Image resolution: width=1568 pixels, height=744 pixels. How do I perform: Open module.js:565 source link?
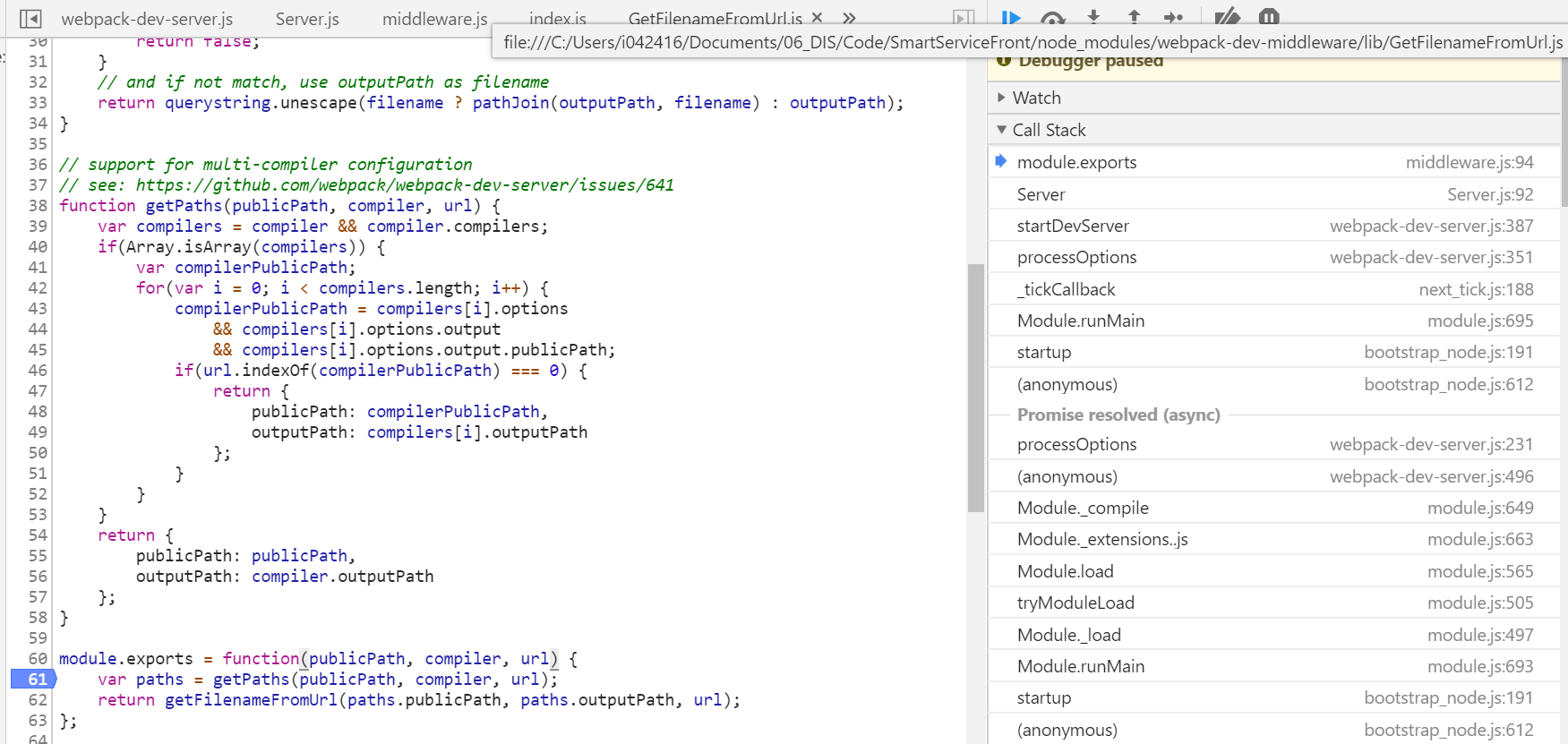pos(1480,571)
